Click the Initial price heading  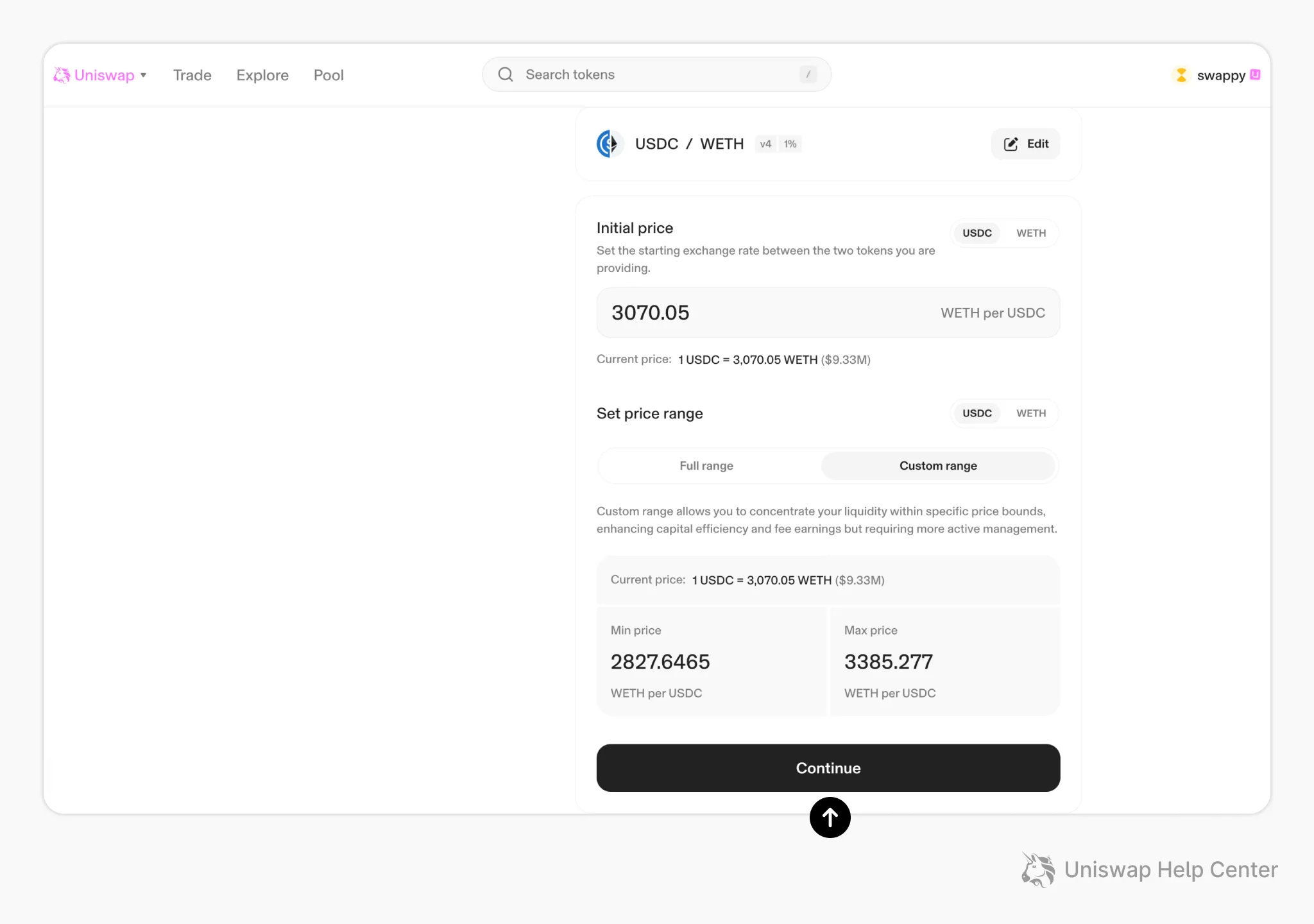click(x=635, y=228)
